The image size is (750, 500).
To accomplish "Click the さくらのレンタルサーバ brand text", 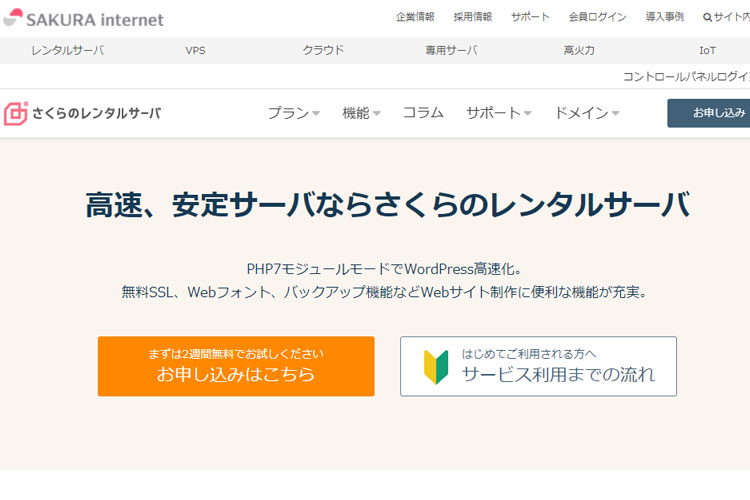I will tap(96, 113).
